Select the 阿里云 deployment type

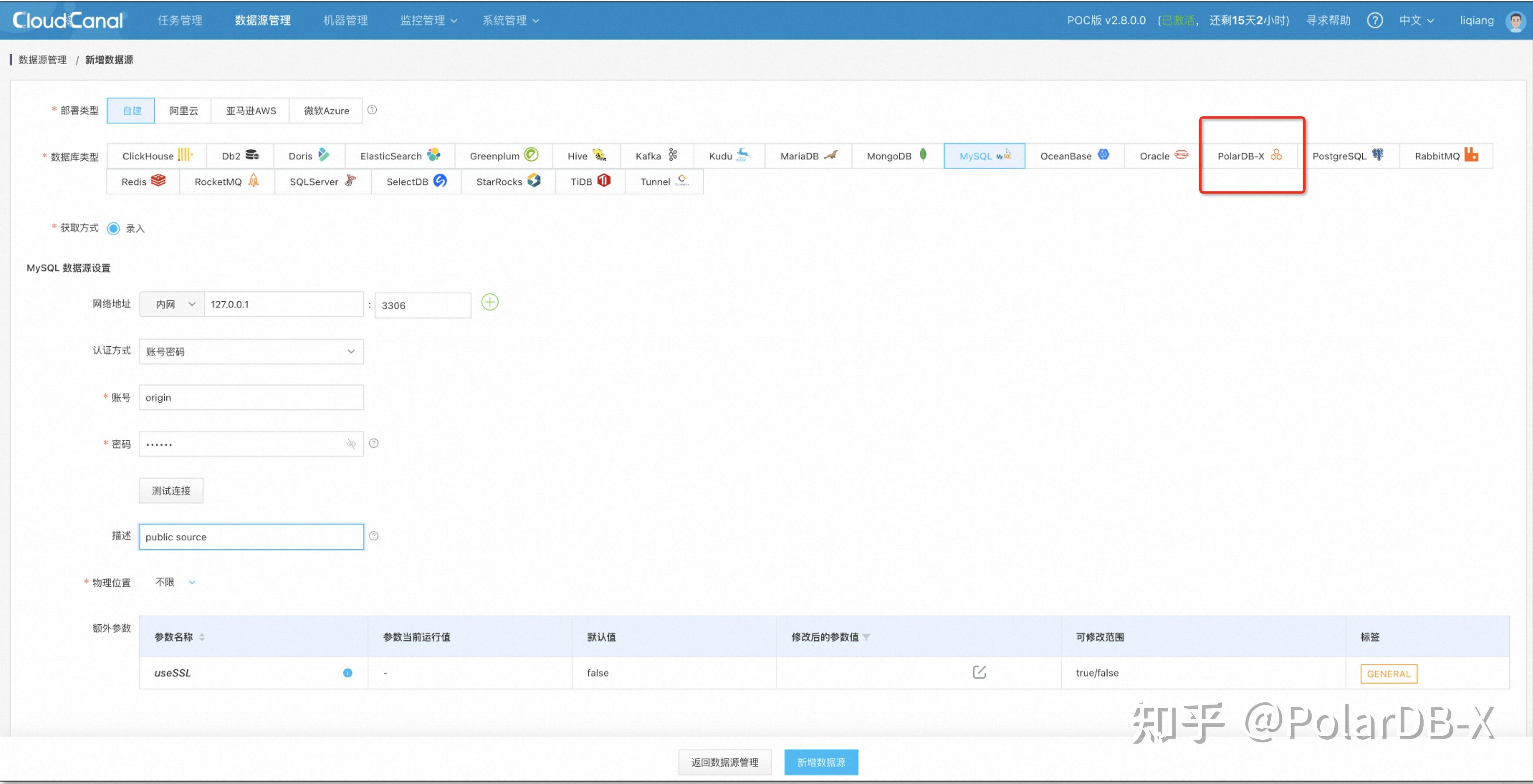pyautogui.click(x=183, y=111)
